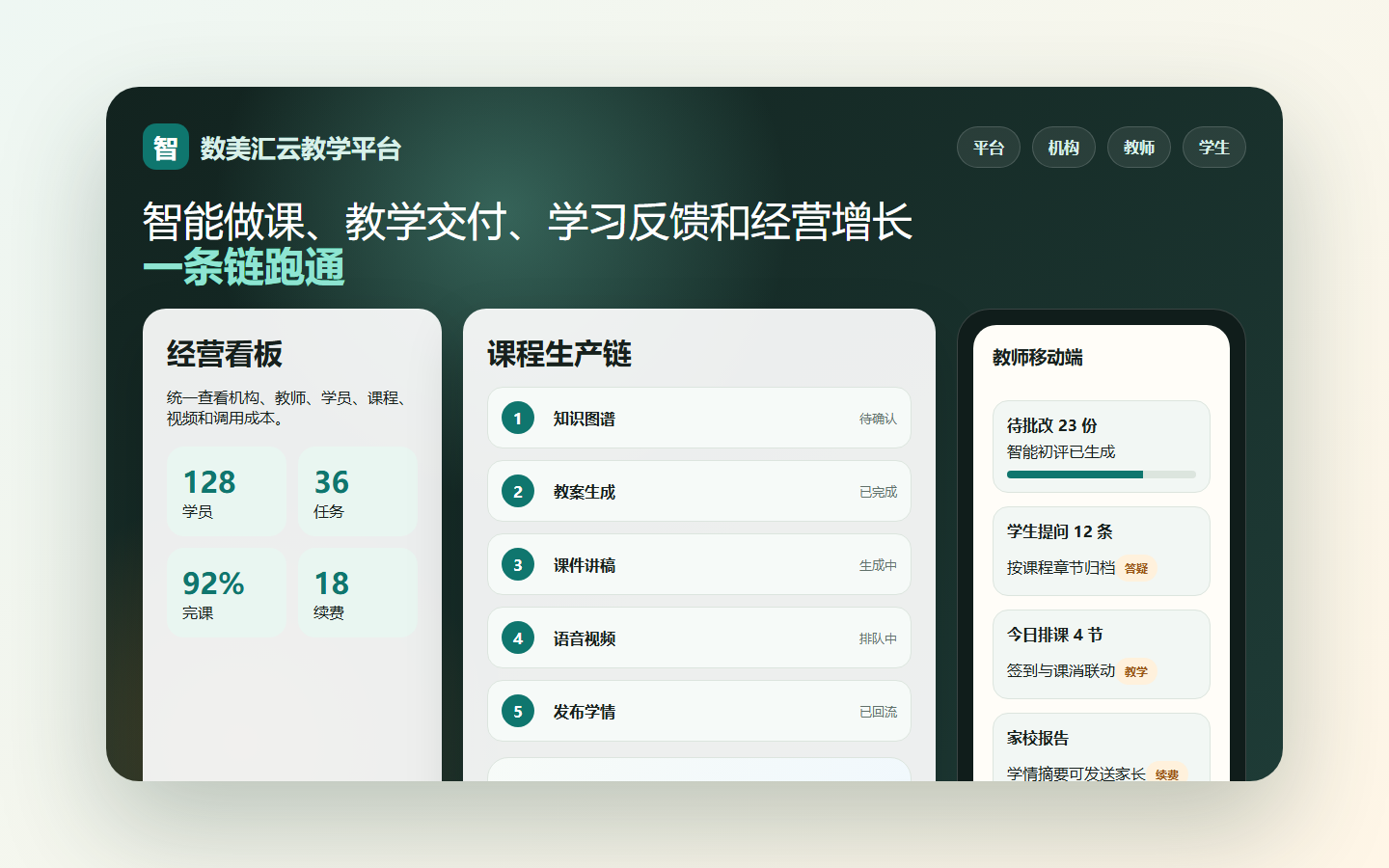Click the 教师移动端 heading
Screen dimensions: 1389x868
pyautogui.click(x=1038, y=357)
